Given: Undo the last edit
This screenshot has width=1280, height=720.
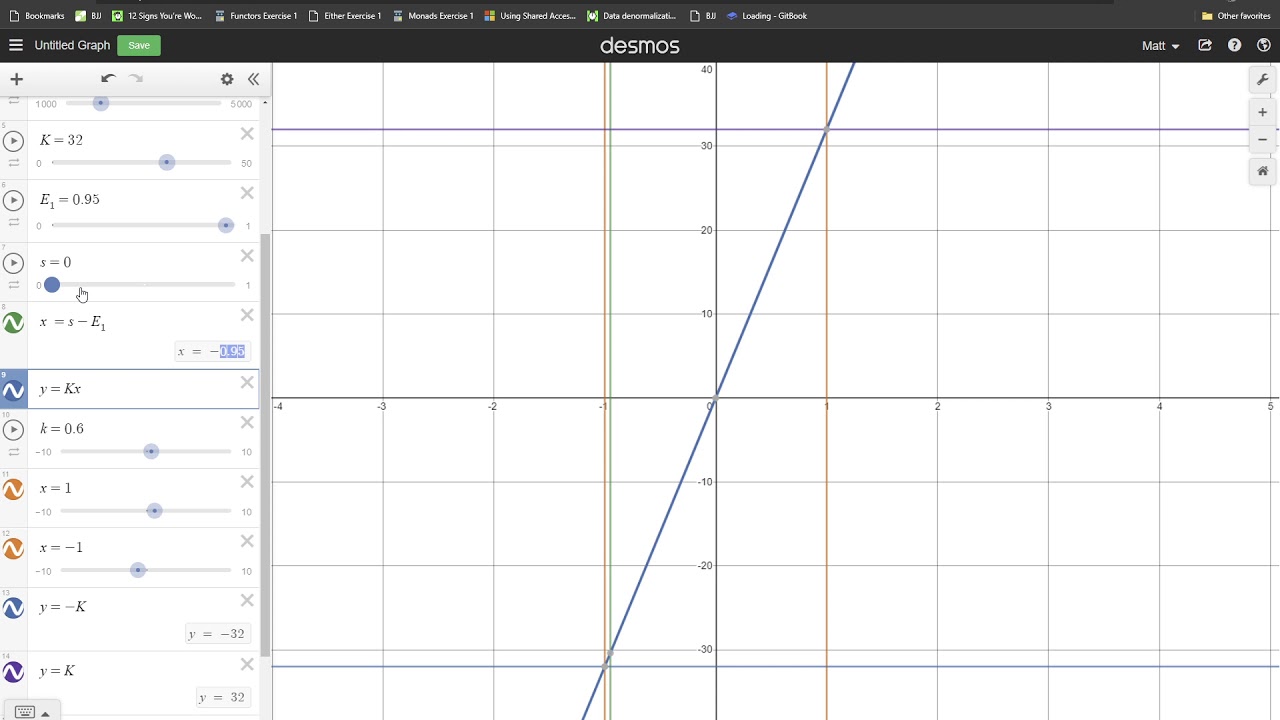Looking at the screenshot, I should (x=108, y=79).
